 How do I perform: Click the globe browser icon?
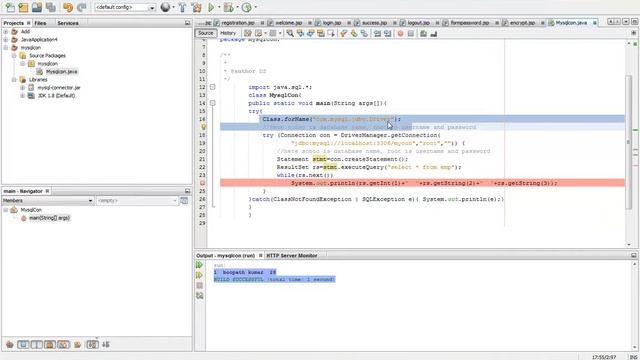165,7
